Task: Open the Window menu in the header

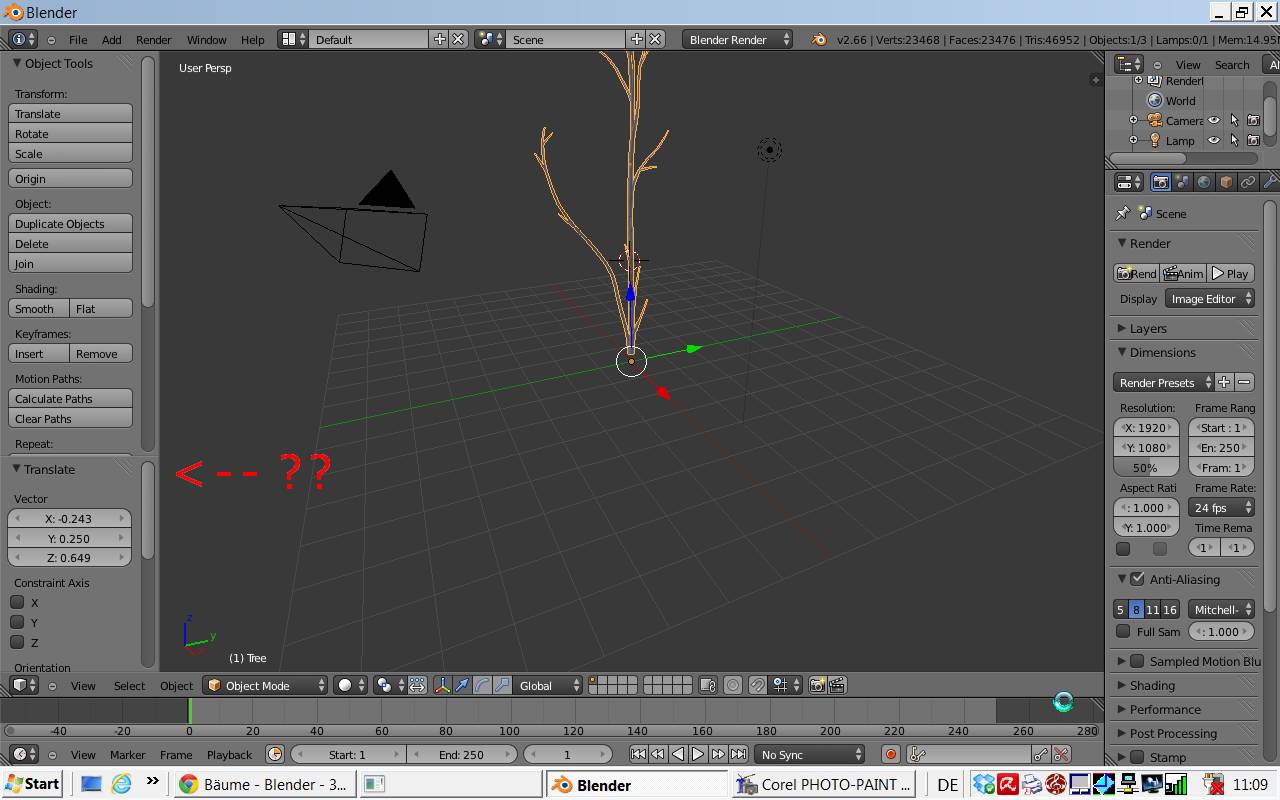Action: coord(206,39)
